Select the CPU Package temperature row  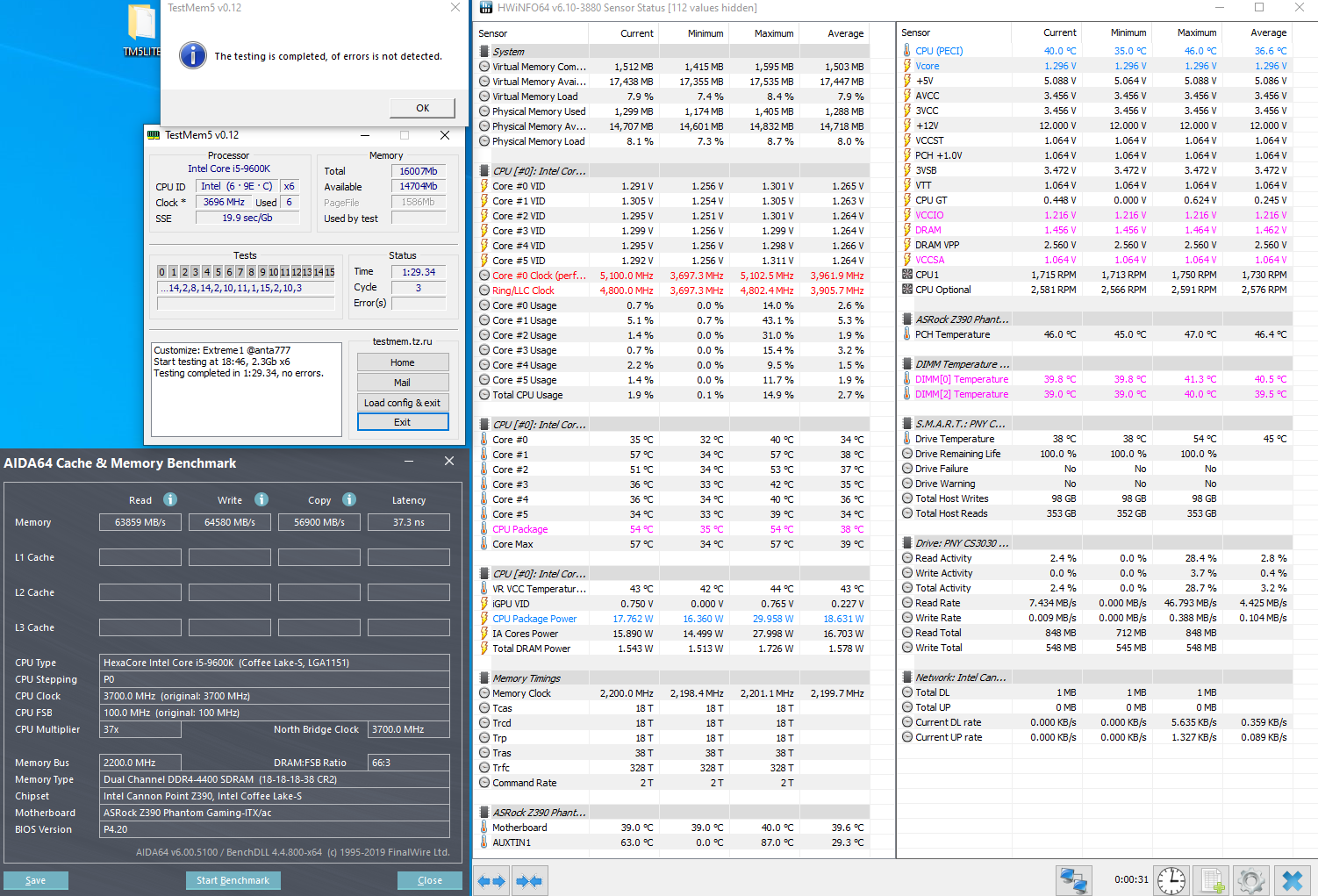[x=672, y=529]
